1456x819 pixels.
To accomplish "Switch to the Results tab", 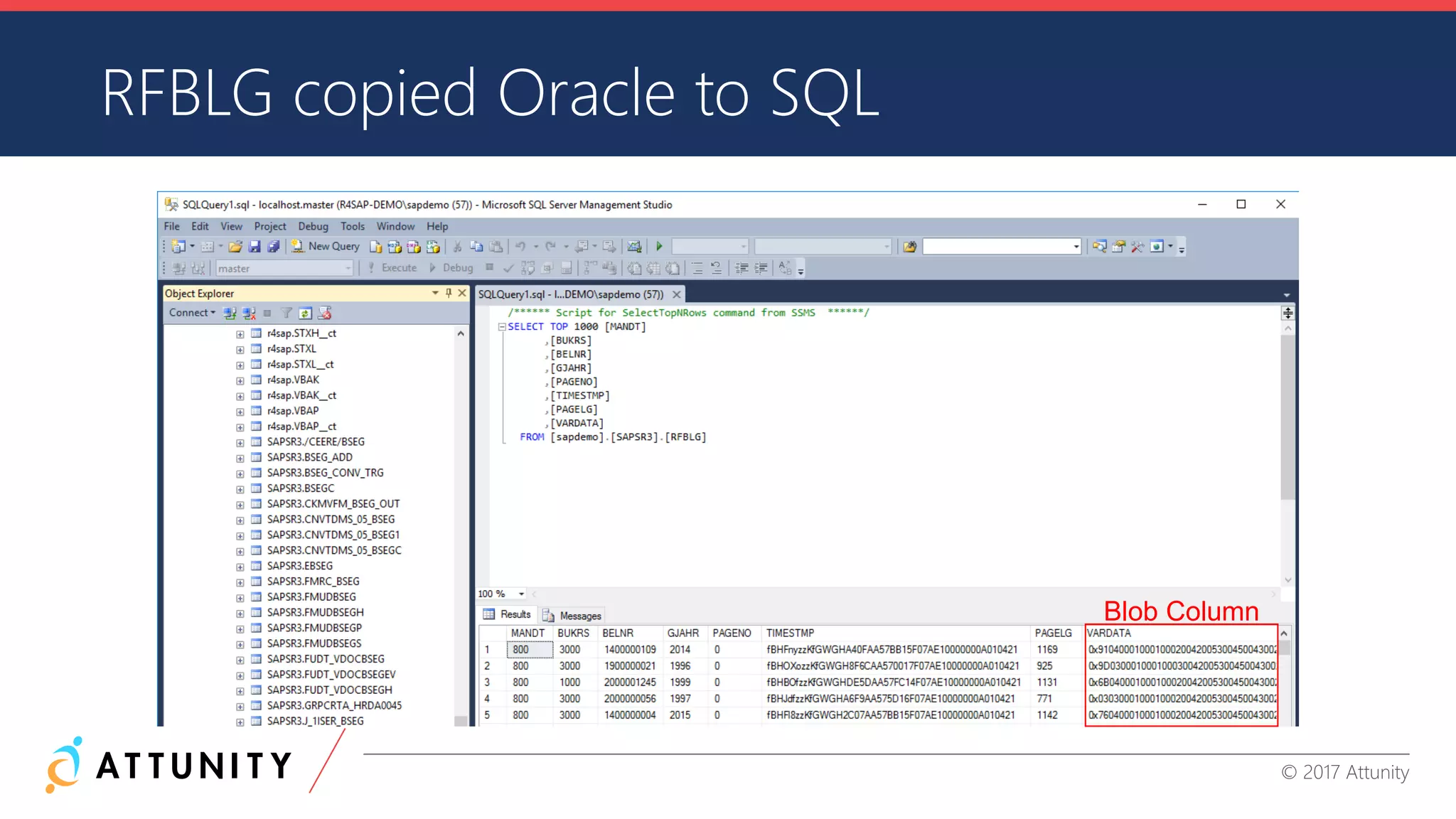I will 507,614.
